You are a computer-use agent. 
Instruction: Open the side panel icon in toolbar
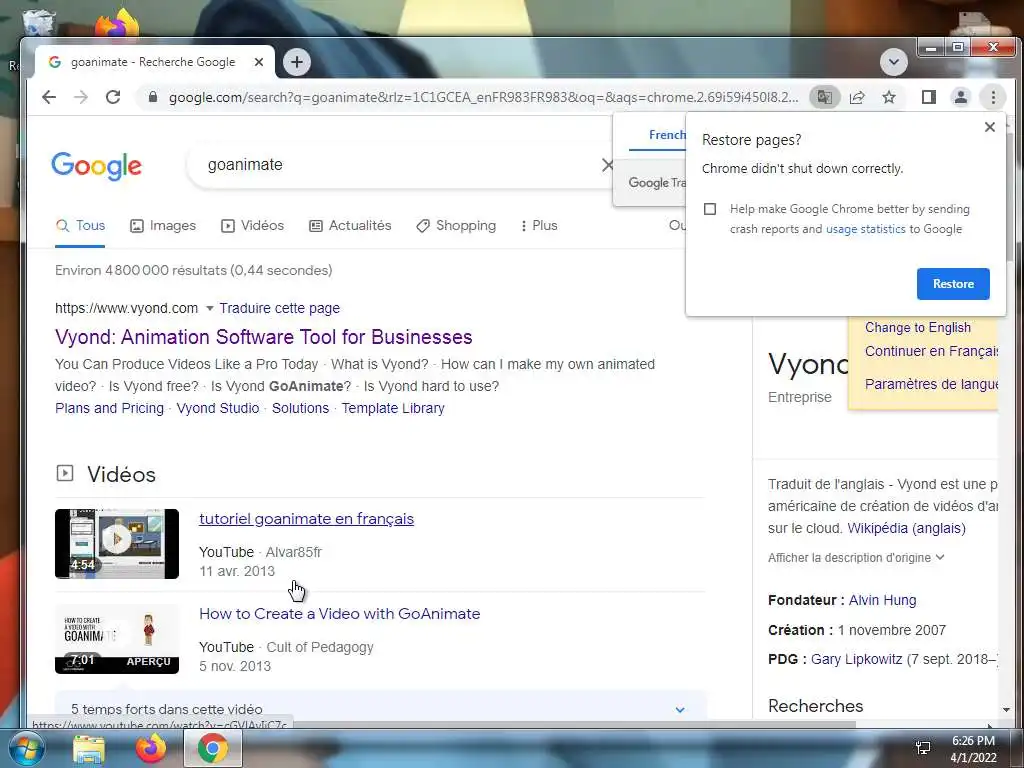(929, 97)
